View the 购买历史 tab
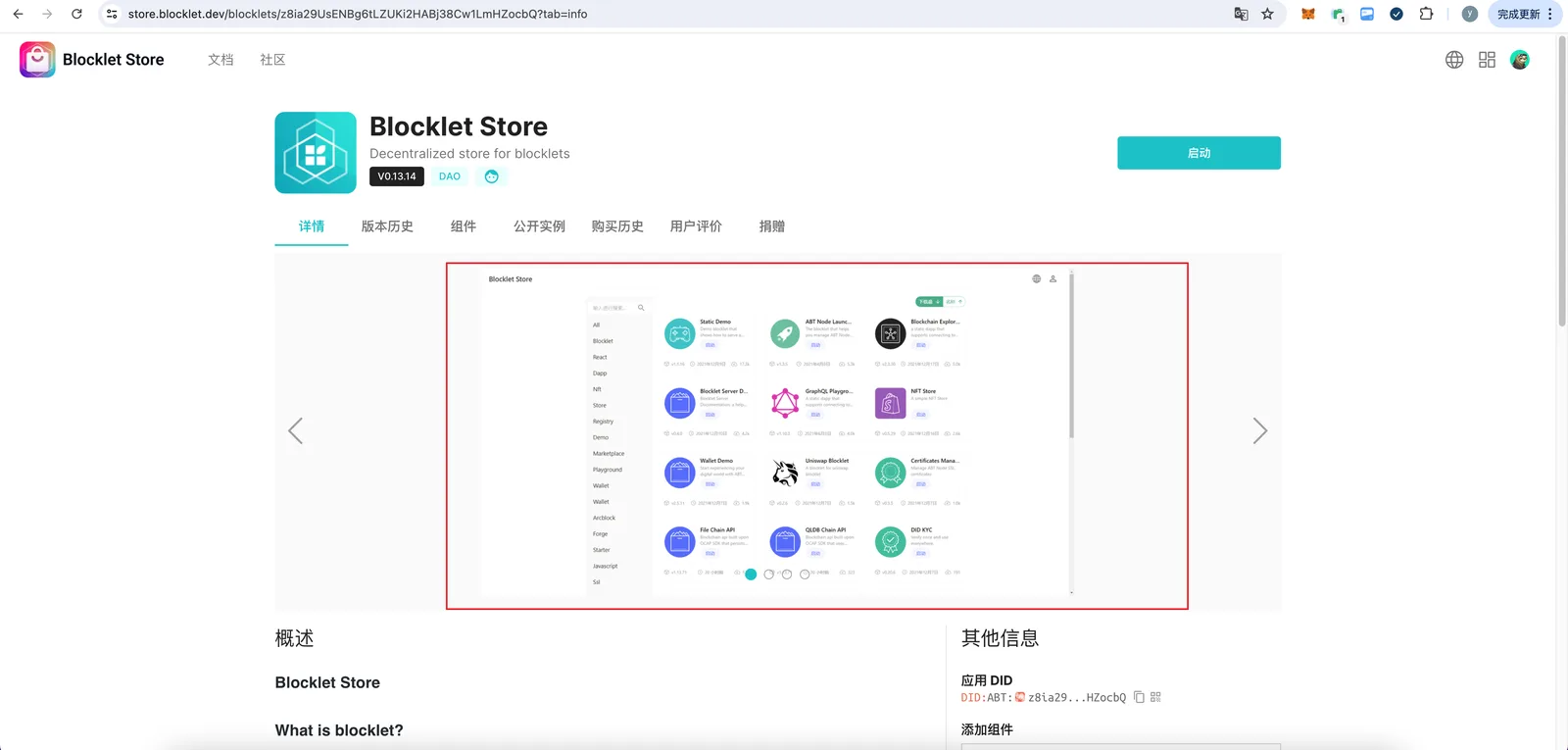 (617, 226)
